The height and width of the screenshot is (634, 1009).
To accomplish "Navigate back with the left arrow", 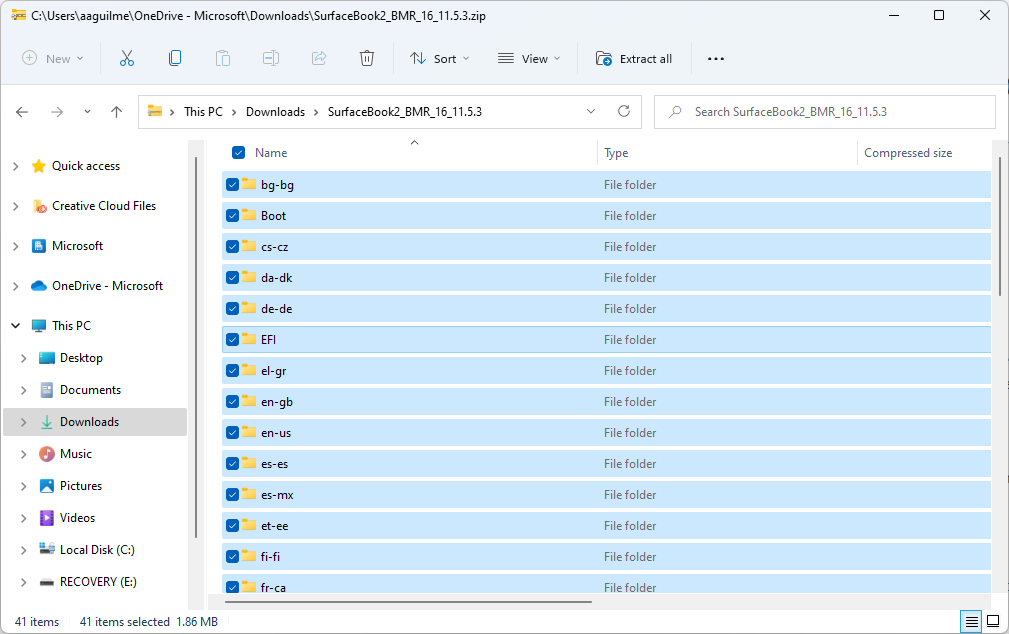I will click(x=22, y=112).
